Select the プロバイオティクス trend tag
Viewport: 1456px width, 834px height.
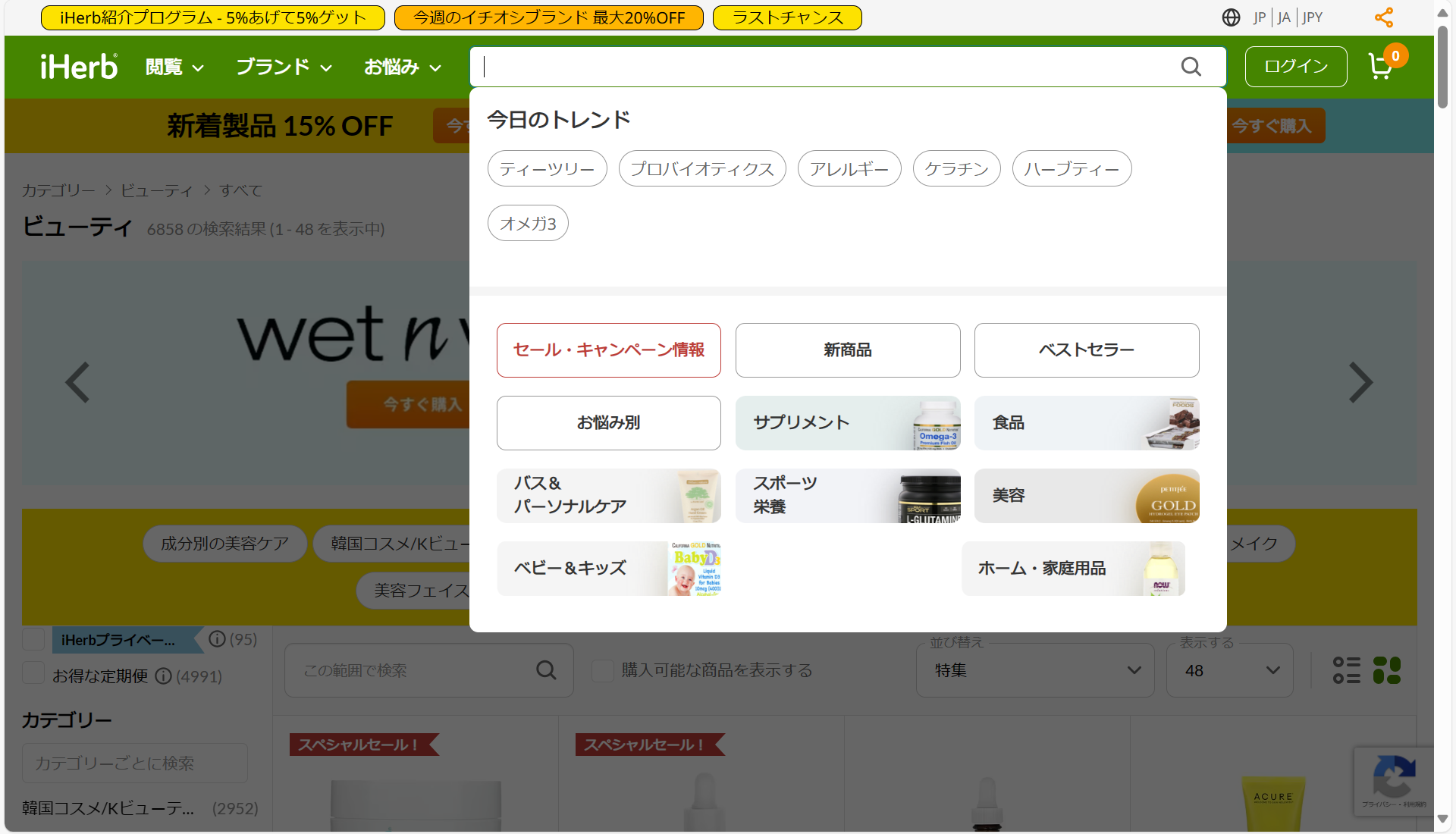coord(701,168)
